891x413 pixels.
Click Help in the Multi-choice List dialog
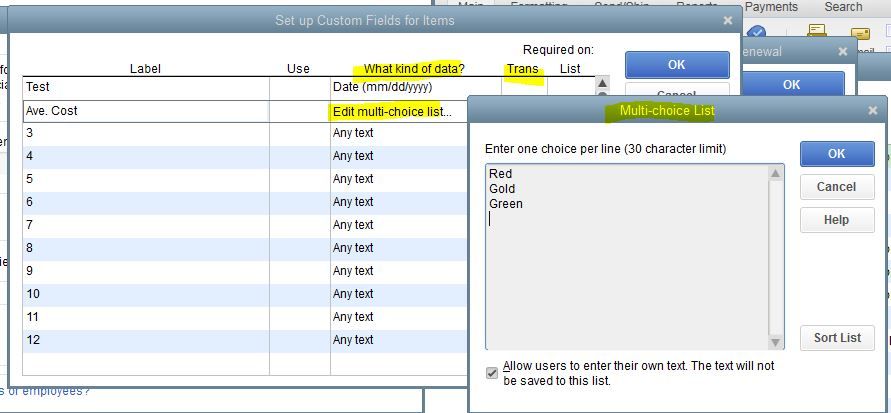tap(837, 220)
